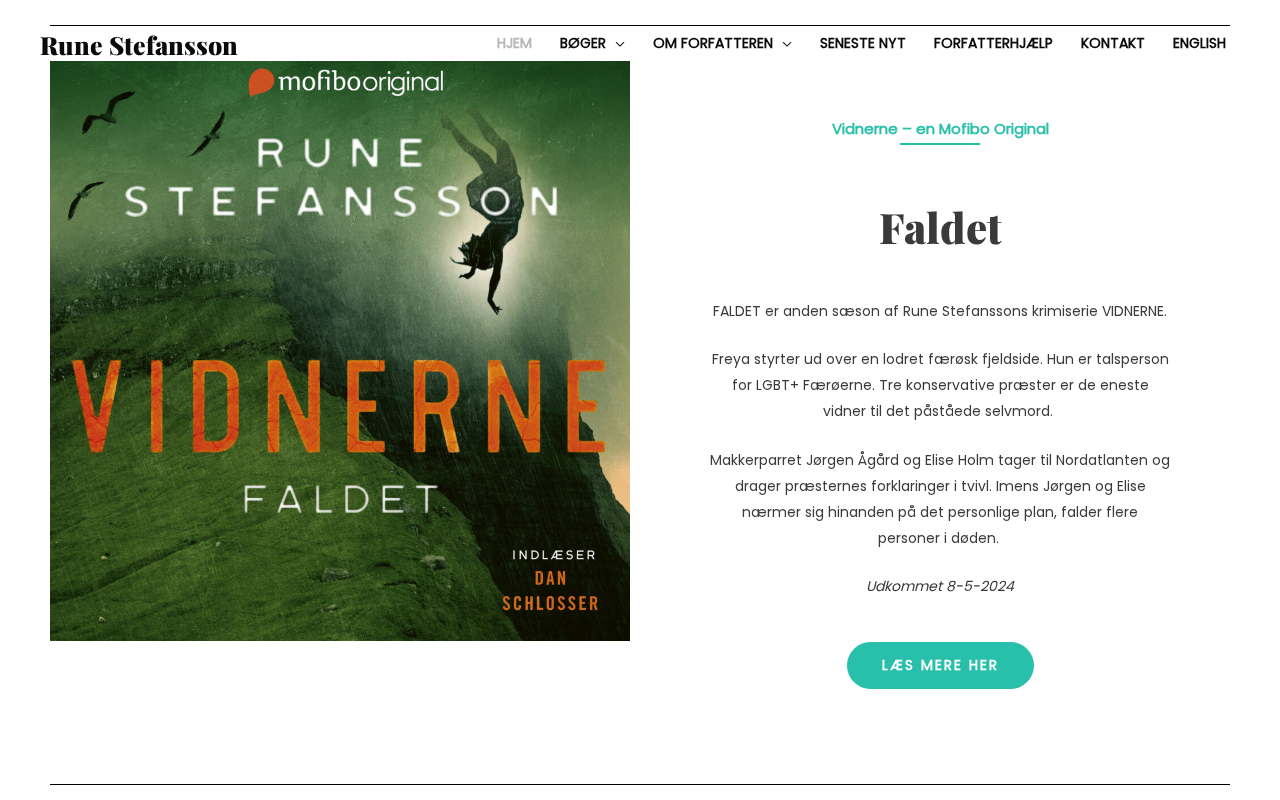Open the Bøger menu link
Viewport: 1280px width, 800px height.
[583, 44]
